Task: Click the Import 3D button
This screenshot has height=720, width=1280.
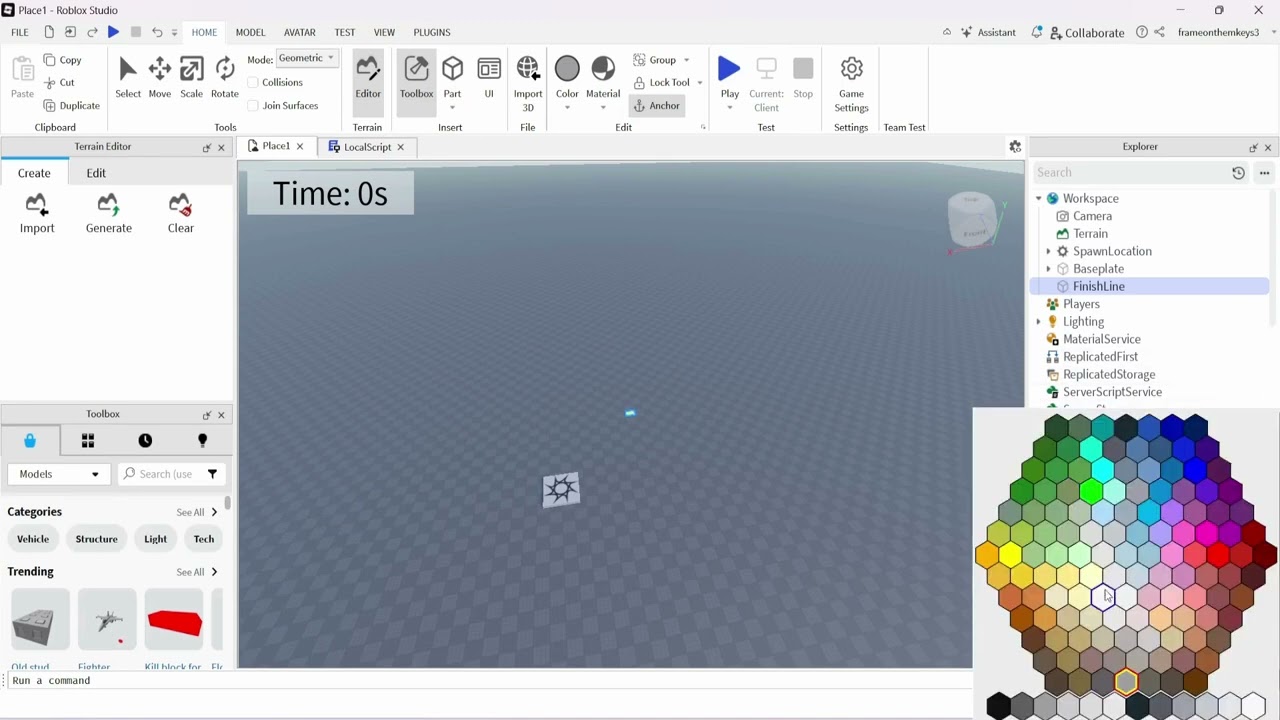Action: click(x=528, y=84)
